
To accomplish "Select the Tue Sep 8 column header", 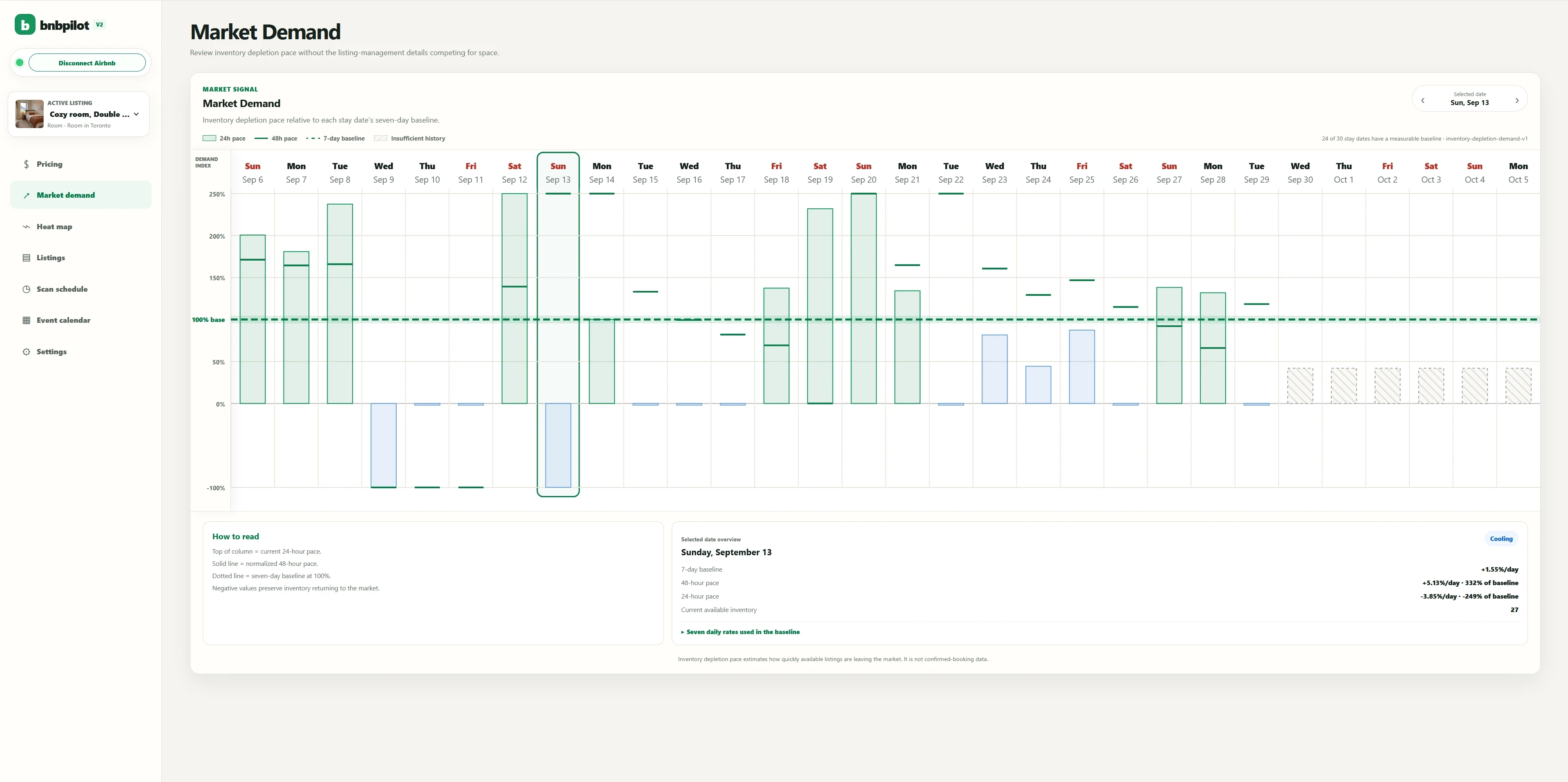I will point(340,173).
